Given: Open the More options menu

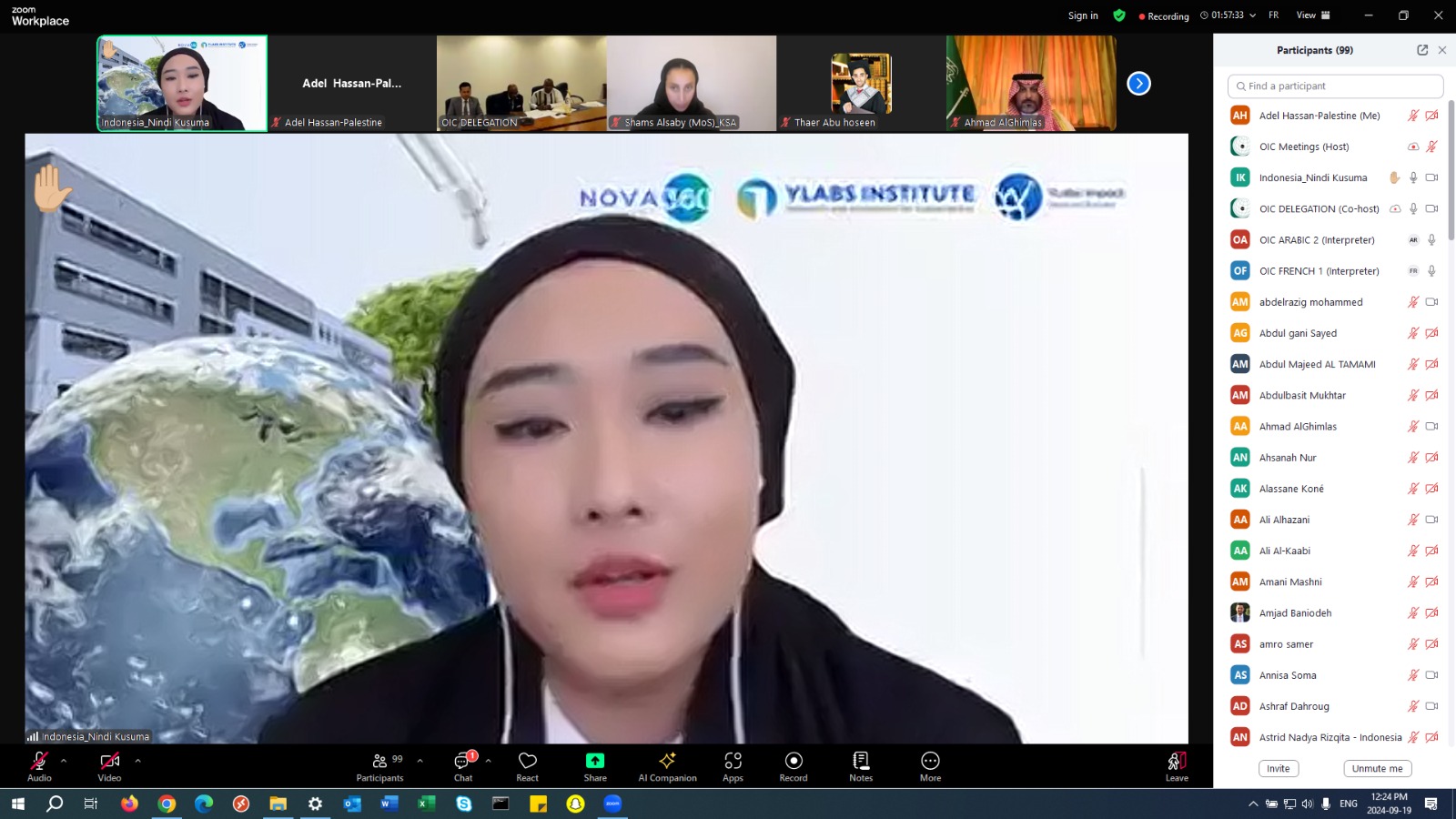Looking at the screenshot, I should (930, 765).
